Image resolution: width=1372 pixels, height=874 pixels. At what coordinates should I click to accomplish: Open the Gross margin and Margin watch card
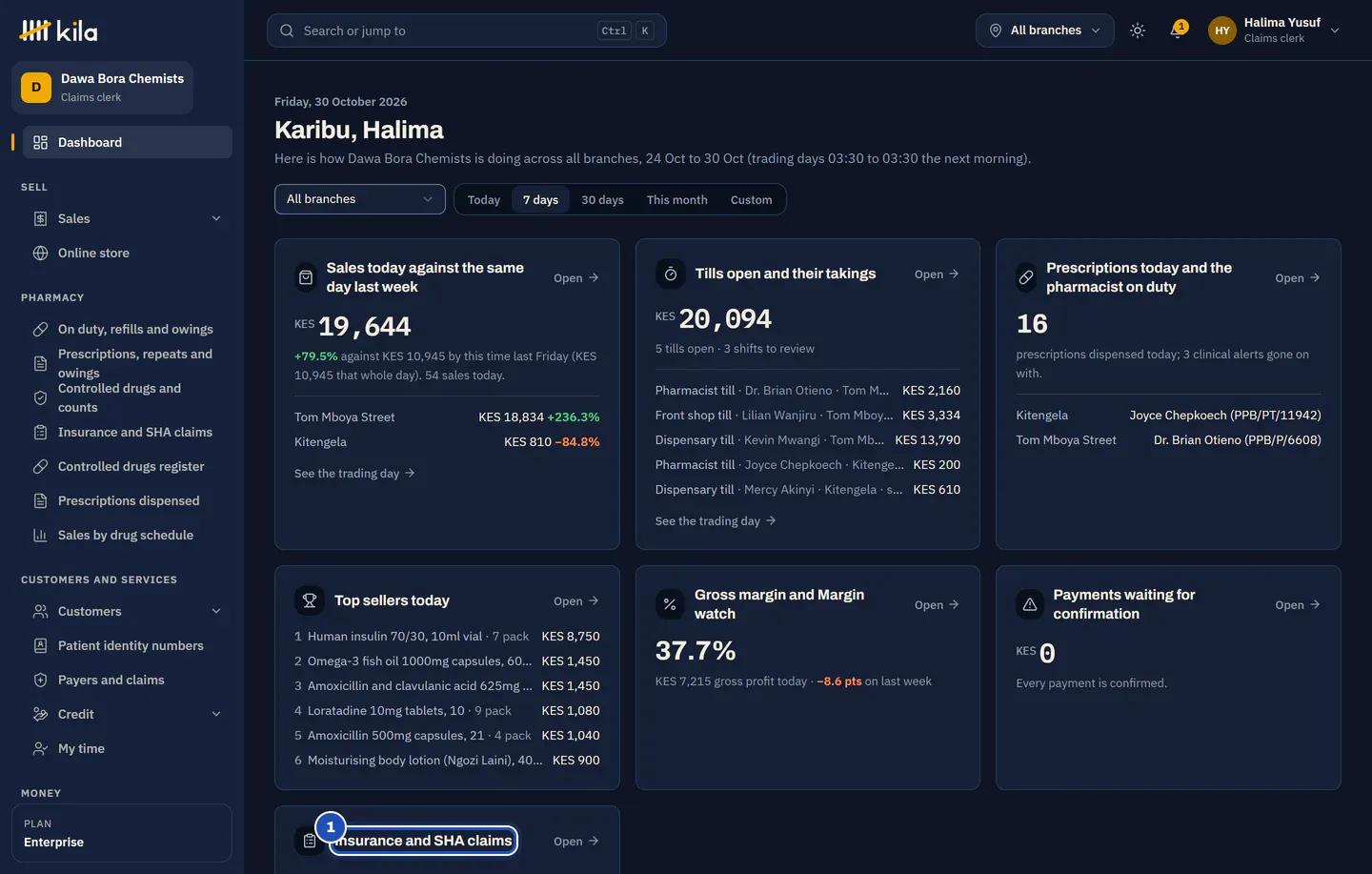click(x=937, y=605)
